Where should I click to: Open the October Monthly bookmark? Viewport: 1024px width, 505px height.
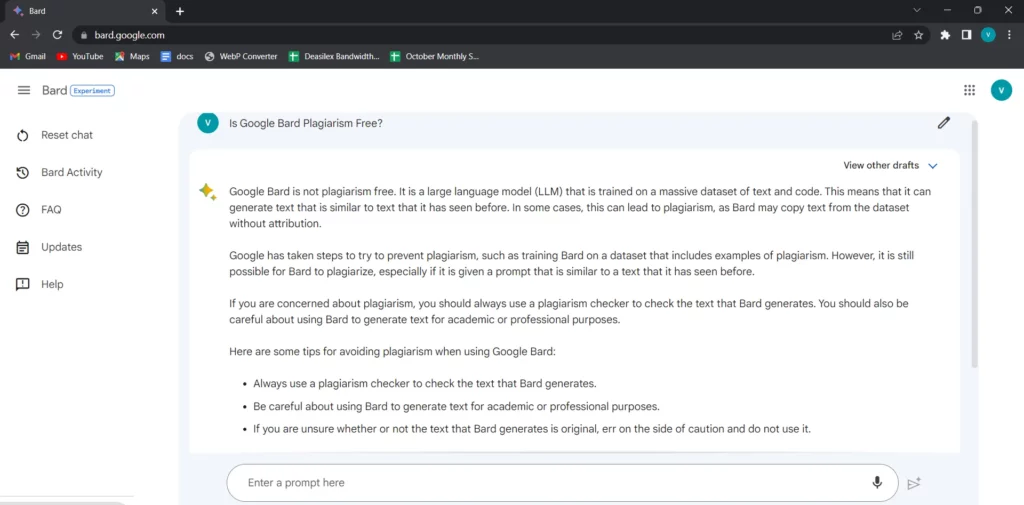(x=434, y=56)
